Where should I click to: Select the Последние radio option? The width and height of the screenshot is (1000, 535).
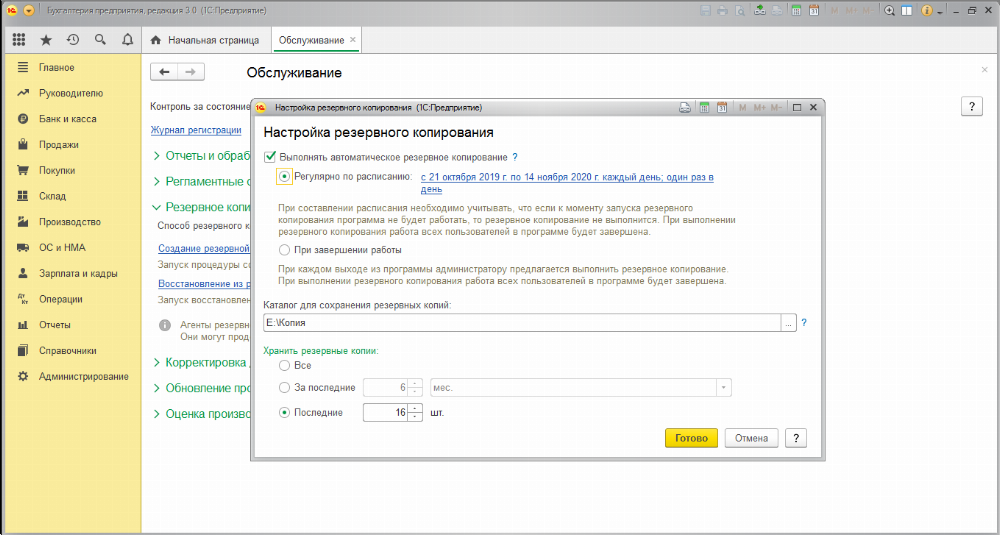click(x=284, y=413)
